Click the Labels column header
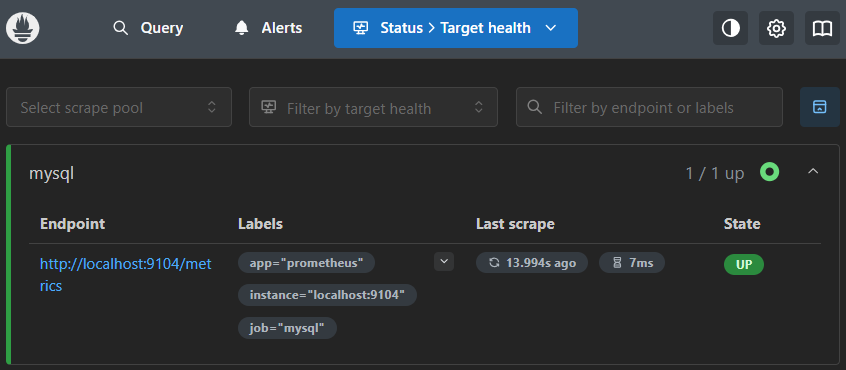Viewport: 846px width, 370px height. click(x=261, y=224)
